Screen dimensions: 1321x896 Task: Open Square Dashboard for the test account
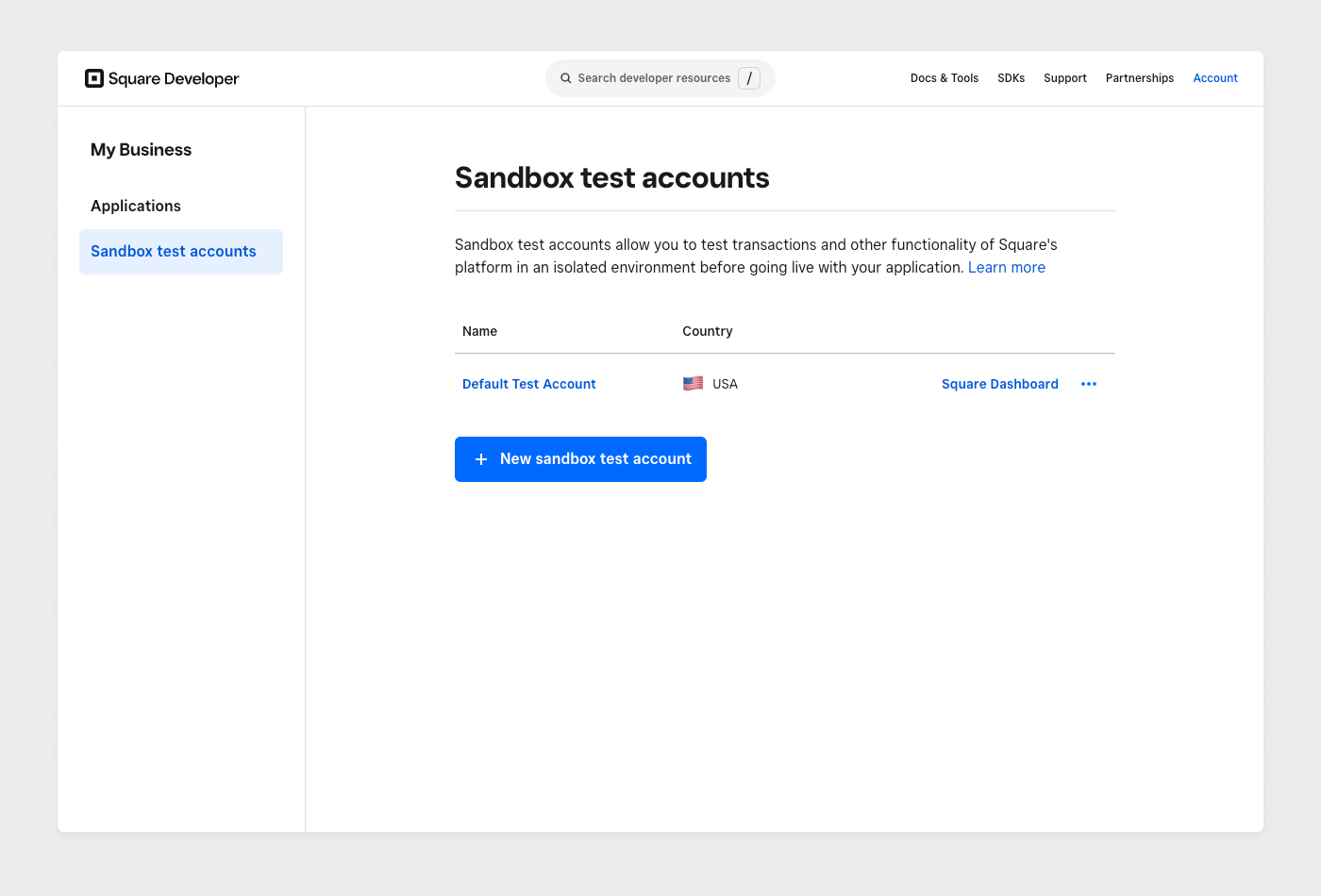click(1000, 384)
